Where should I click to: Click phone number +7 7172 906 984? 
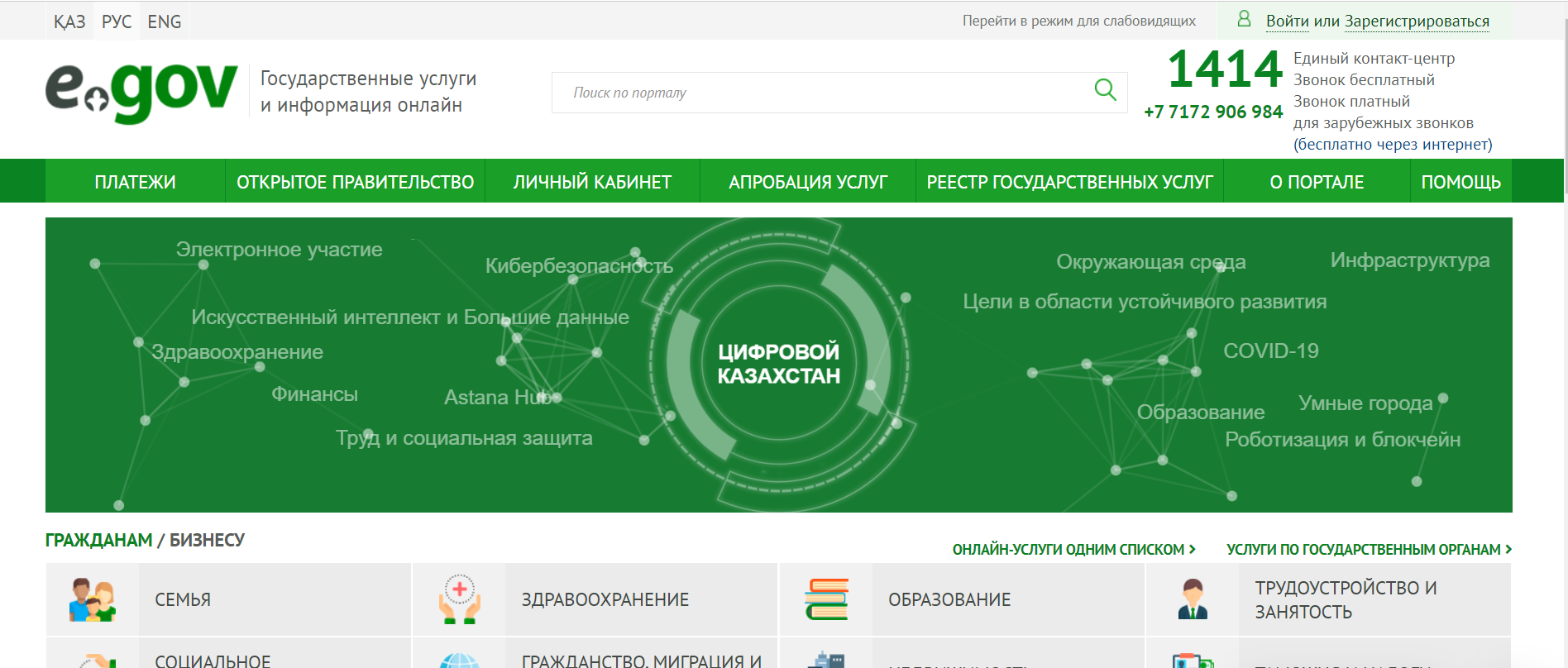pos(1213,112)
